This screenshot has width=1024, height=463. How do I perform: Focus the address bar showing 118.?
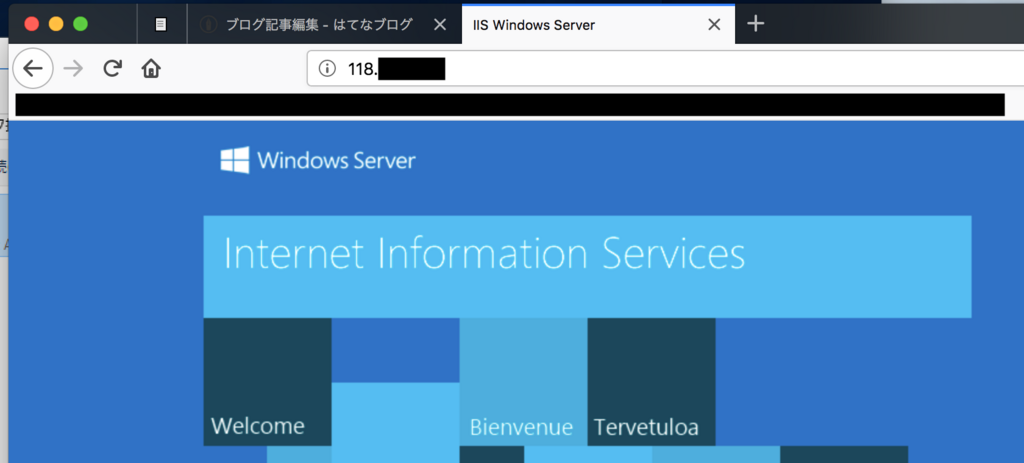tap(665, 69)
